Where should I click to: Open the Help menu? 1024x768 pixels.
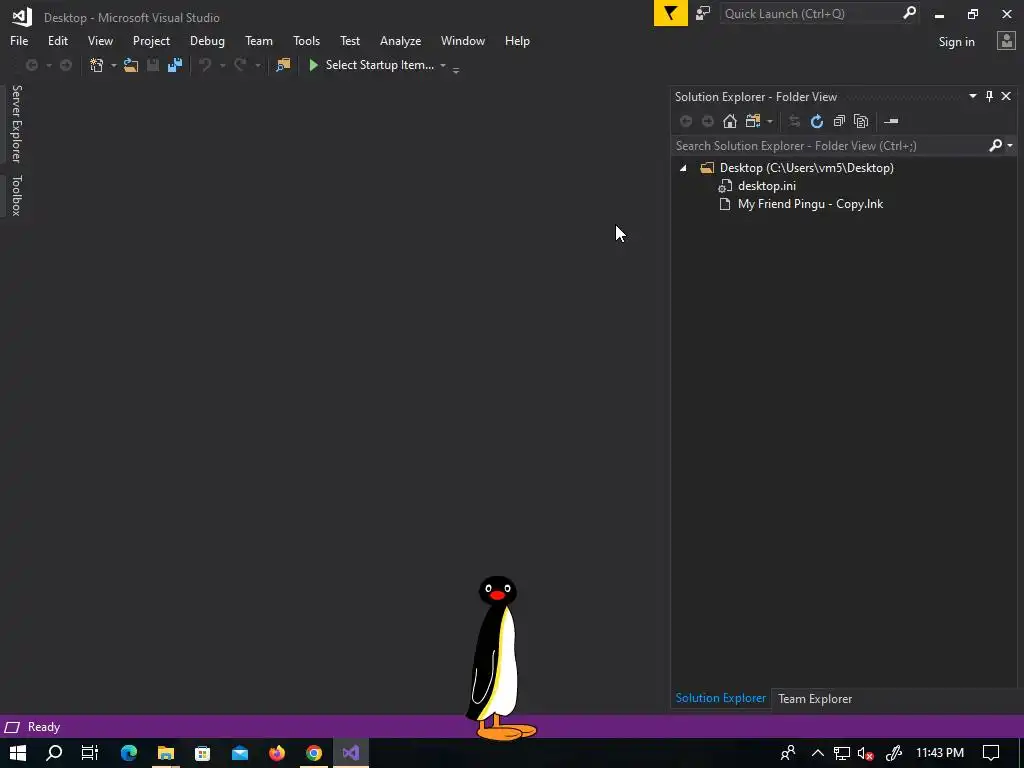coord(517,40)
